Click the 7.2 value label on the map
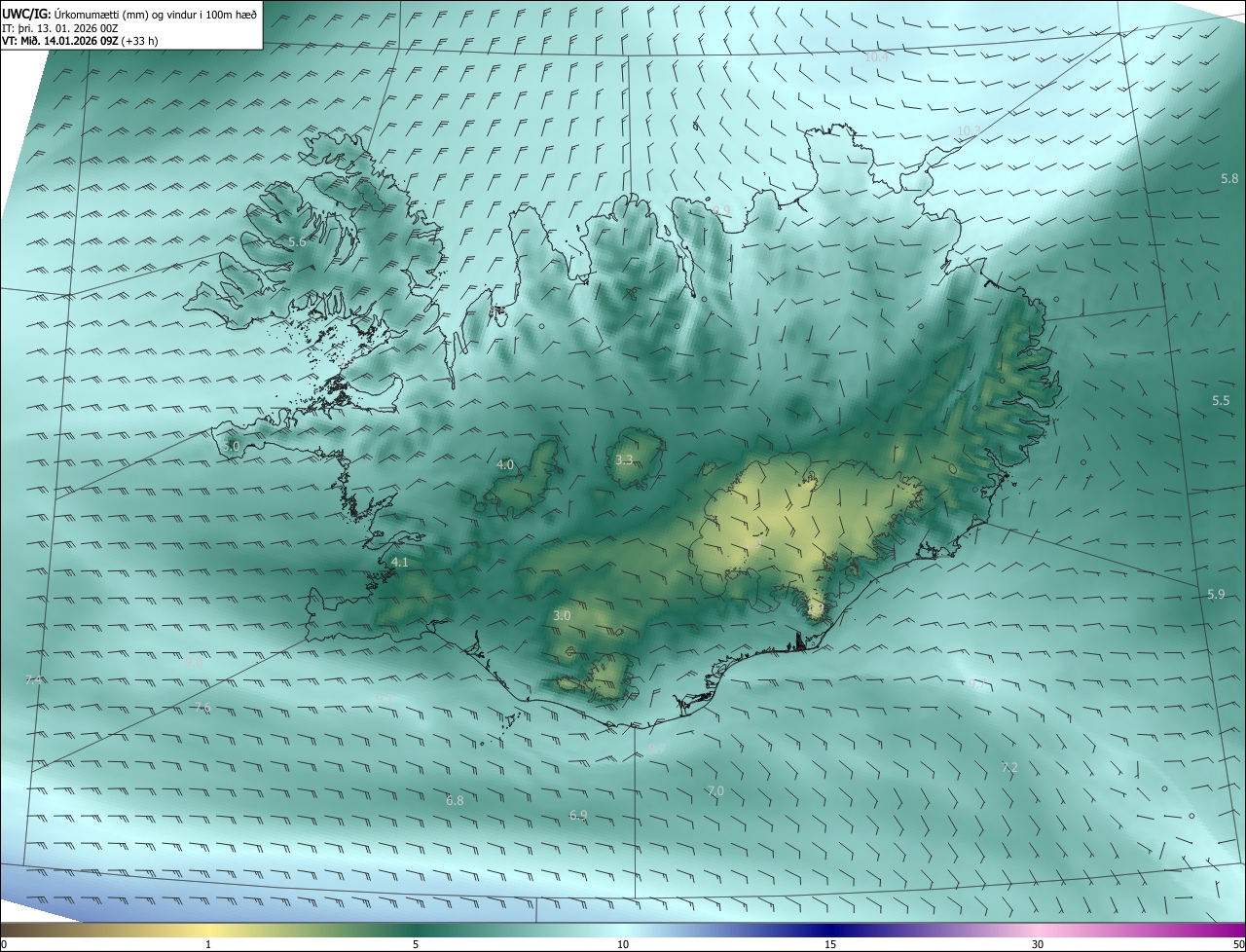The image size is (1246, 952). (x=1009, y=768)
